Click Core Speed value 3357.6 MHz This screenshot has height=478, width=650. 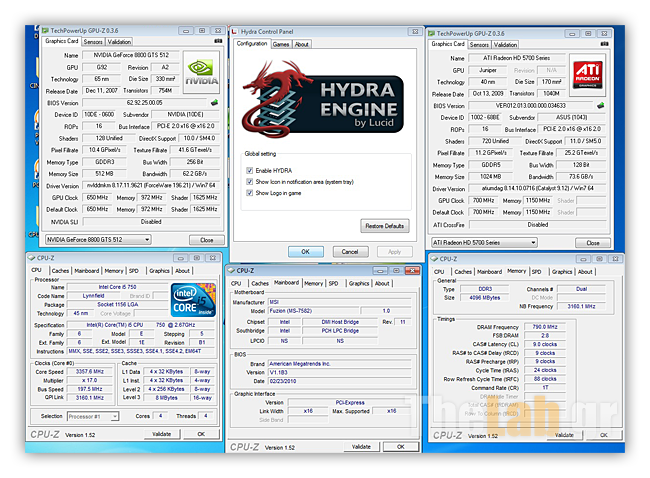click(90, 371)
